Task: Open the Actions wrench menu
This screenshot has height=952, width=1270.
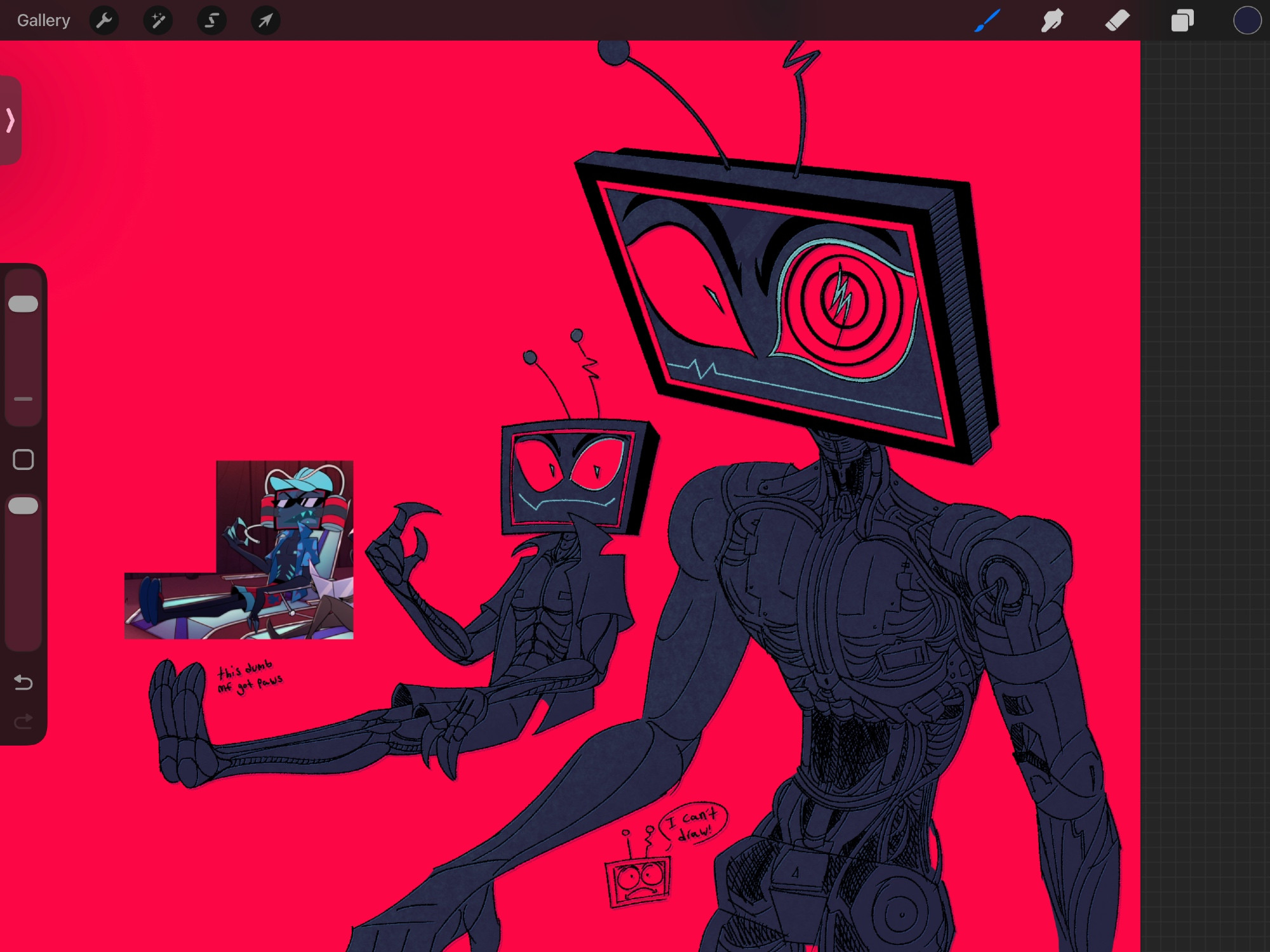Action: pyautogui.click(x=104, y=21)
